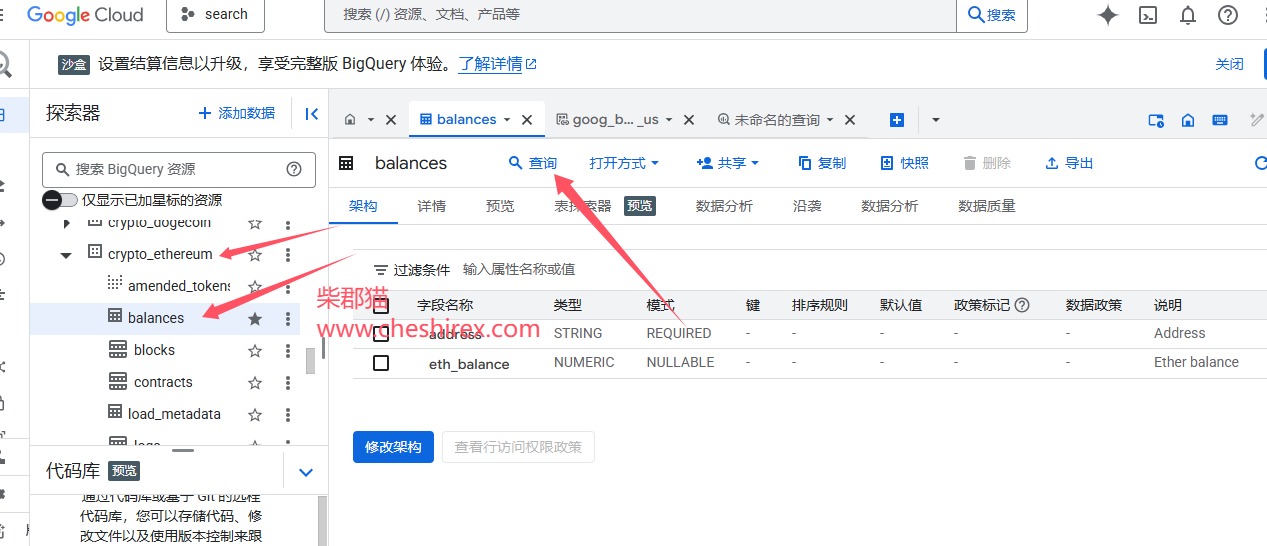Screen dimensions: 1267x546
Task: Click the home icon at right of tab bar
Action: tap(1188, 120)
